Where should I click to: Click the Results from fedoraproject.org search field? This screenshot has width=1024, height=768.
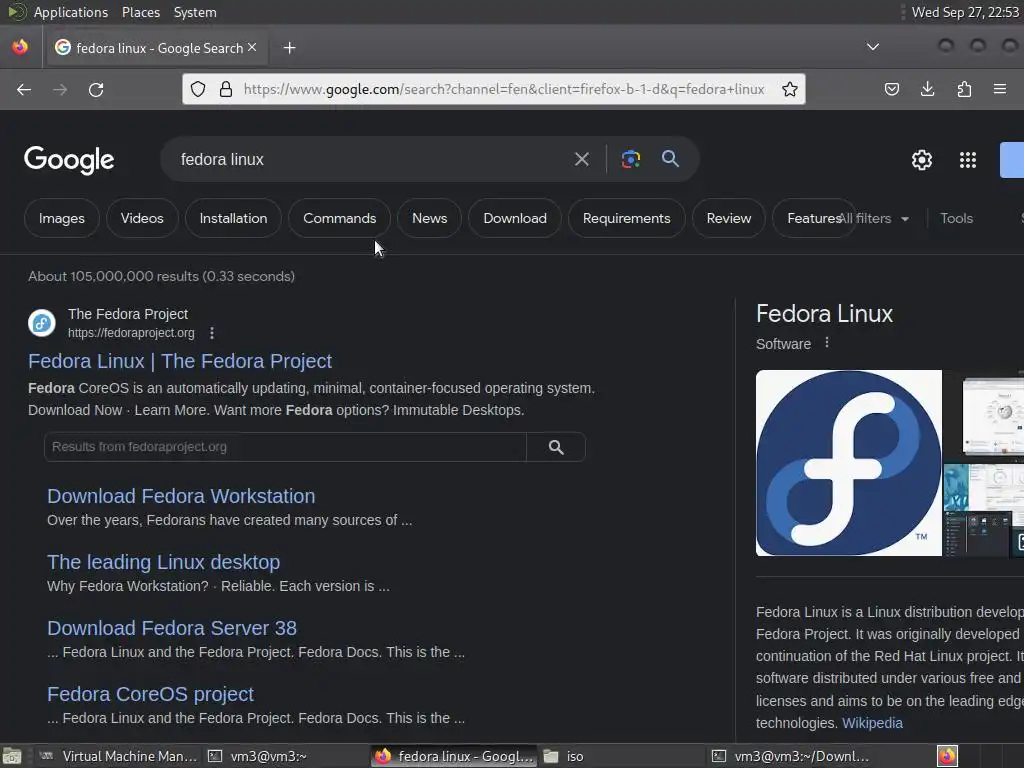coord(285,447)
